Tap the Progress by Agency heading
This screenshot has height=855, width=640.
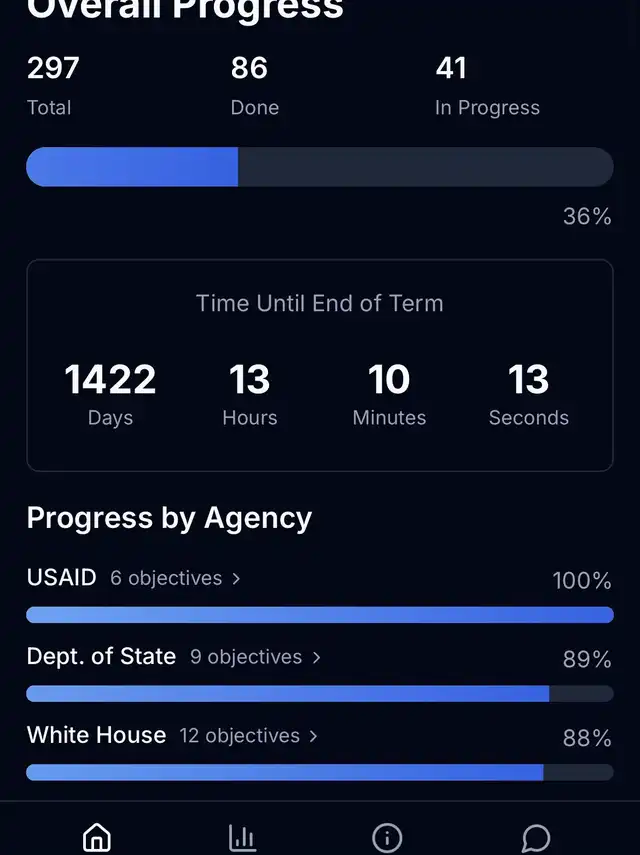coord(169,519)
